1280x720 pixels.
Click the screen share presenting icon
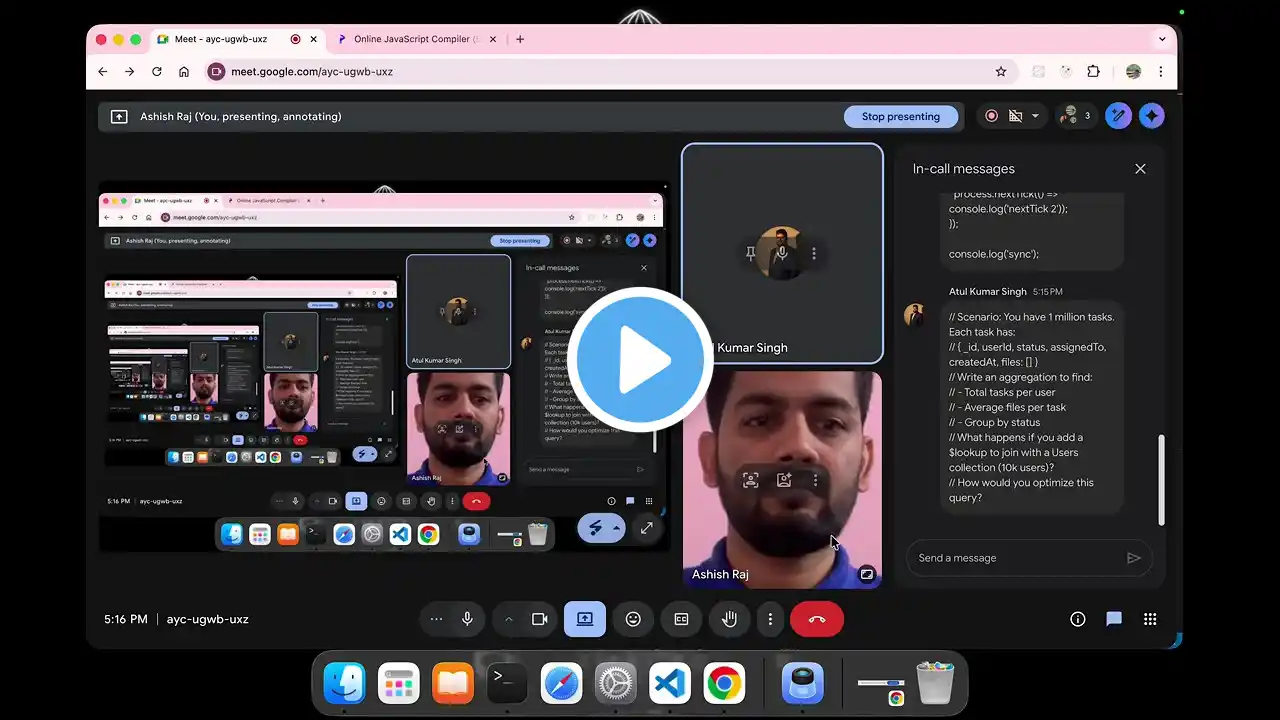tap(585, 619)
